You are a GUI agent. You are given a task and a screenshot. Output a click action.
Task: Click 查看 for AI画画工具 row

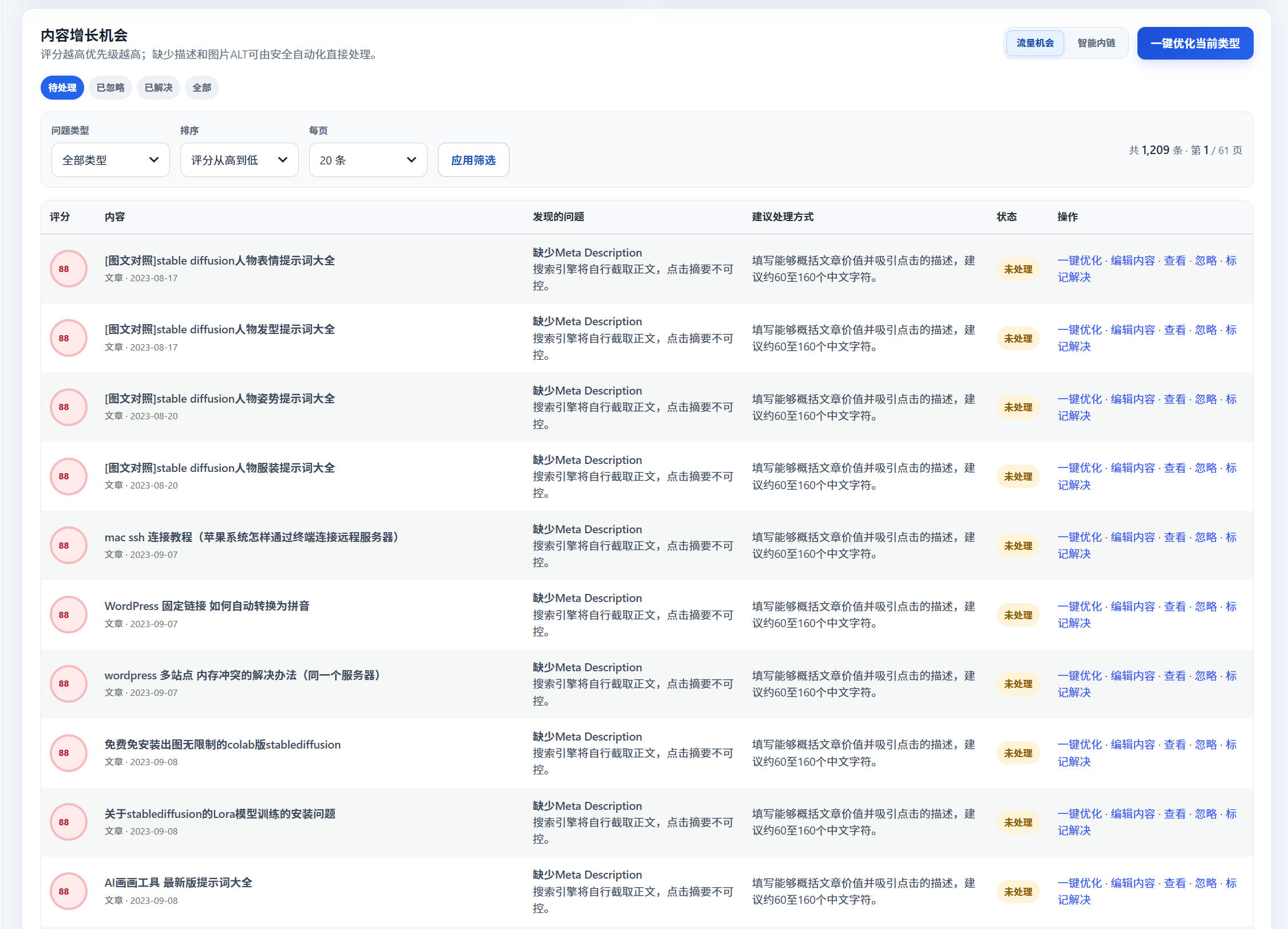[1175, 883]
